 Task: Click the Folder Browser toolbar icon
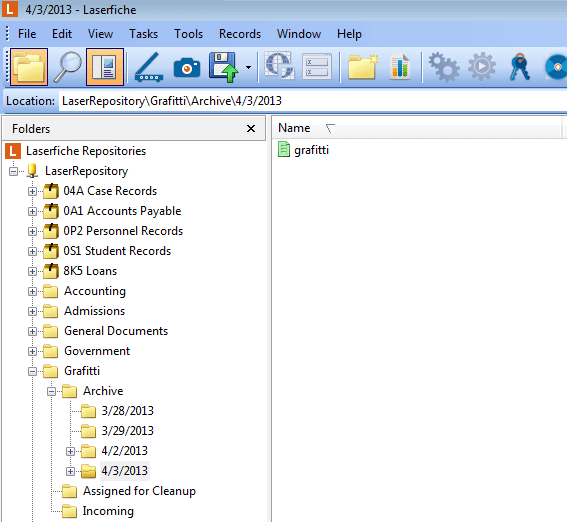coord(29,67)
